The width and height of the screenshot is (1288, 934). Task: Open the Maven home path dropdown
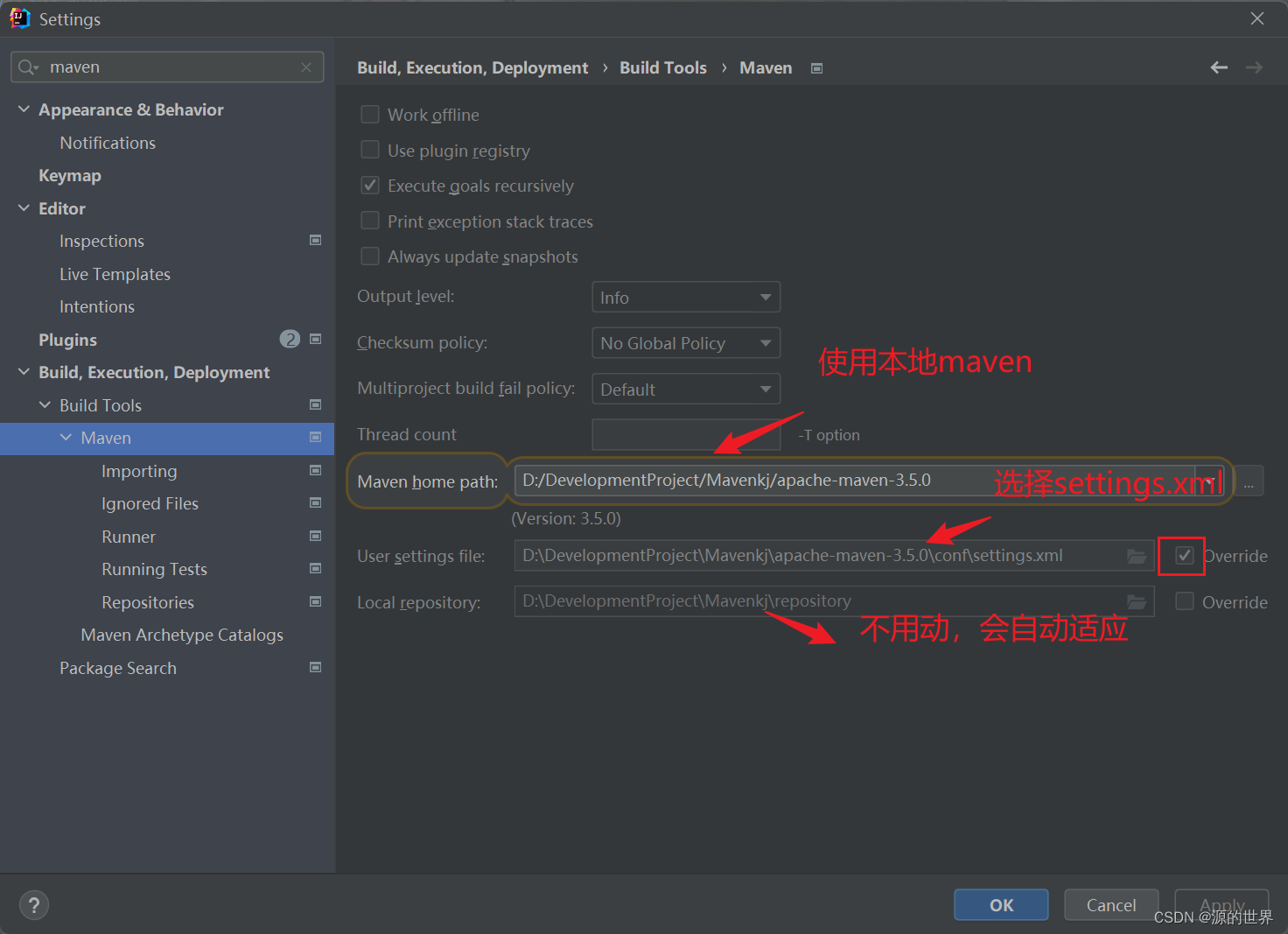tap(1209, 481)
